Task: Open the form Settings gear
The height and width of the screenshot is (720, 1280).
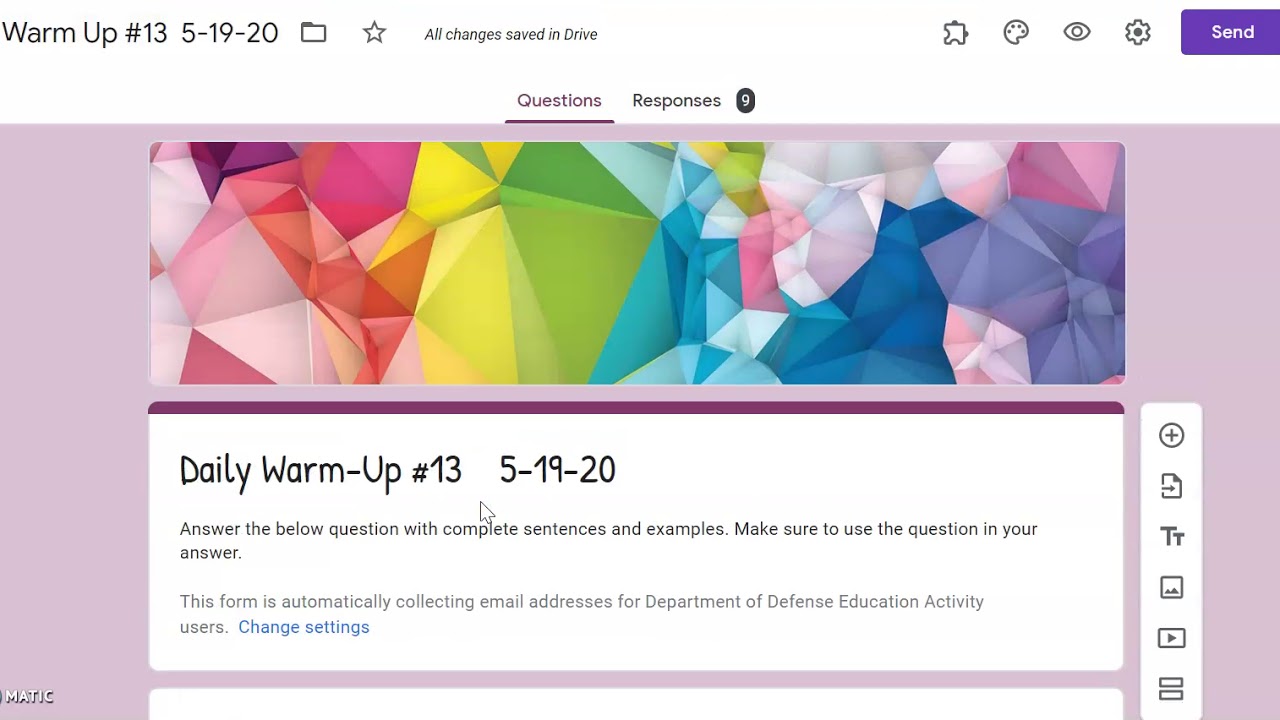Action: [1137, 33]
